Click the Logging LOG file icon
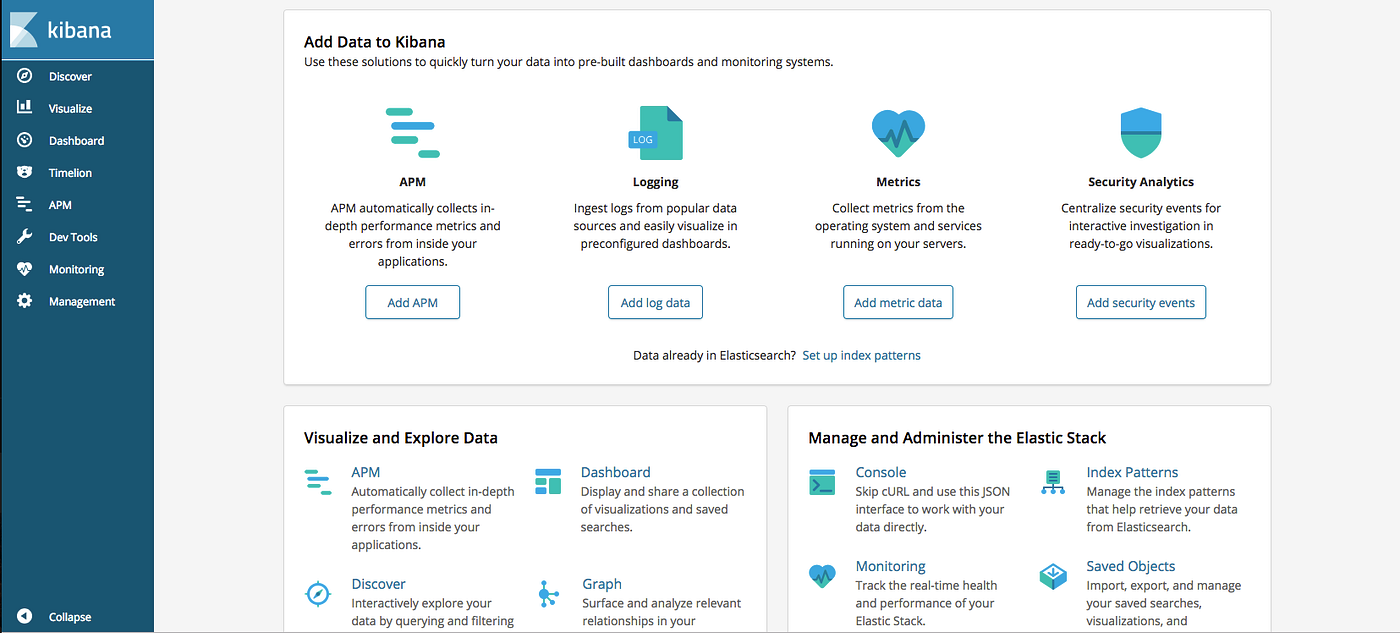1400x633 pixels. pos(655,131)
